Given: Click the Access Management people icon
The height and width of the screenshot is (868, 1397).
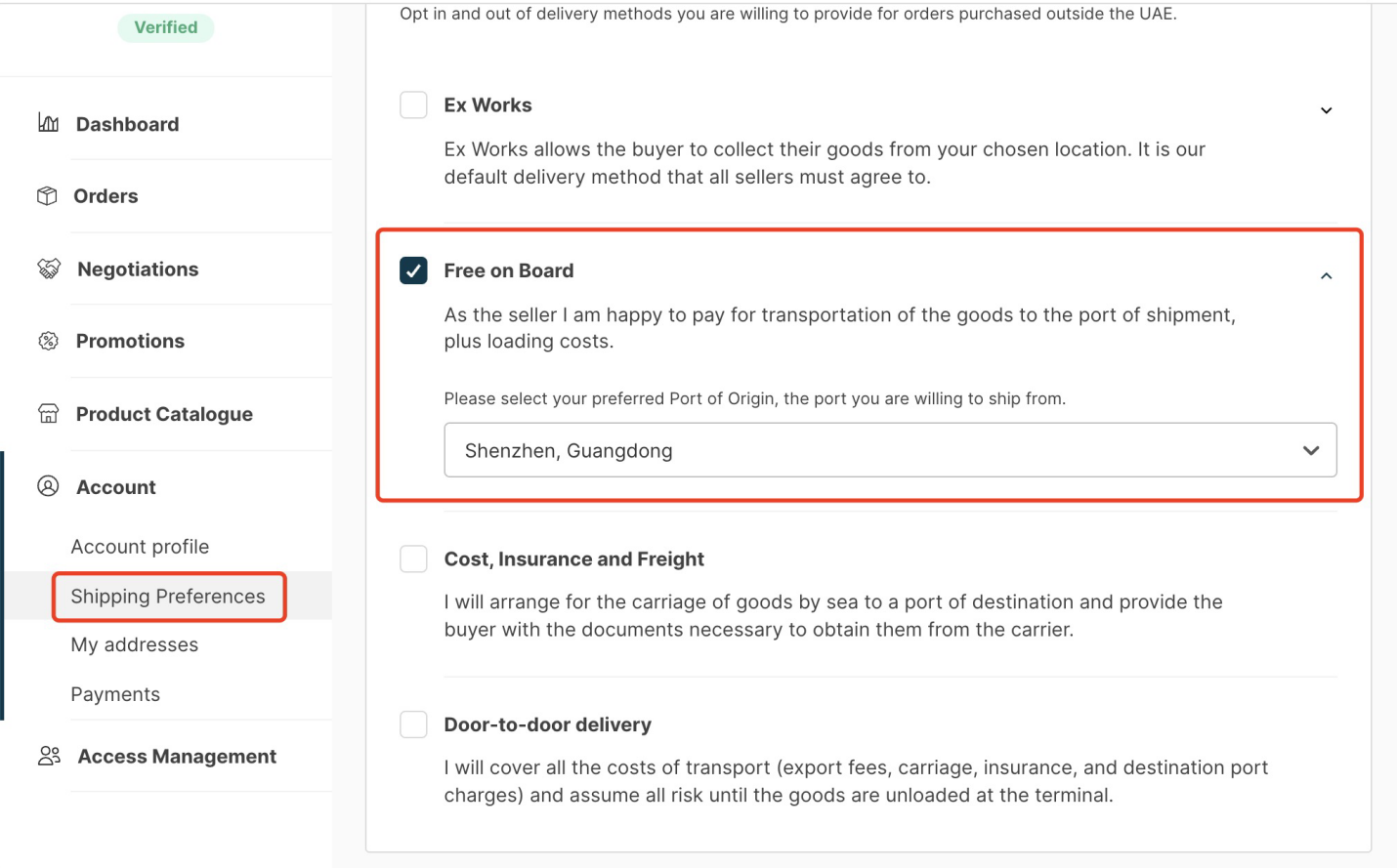Looking at the screenshot, I should pyautogui.click(x=49, y=756).
